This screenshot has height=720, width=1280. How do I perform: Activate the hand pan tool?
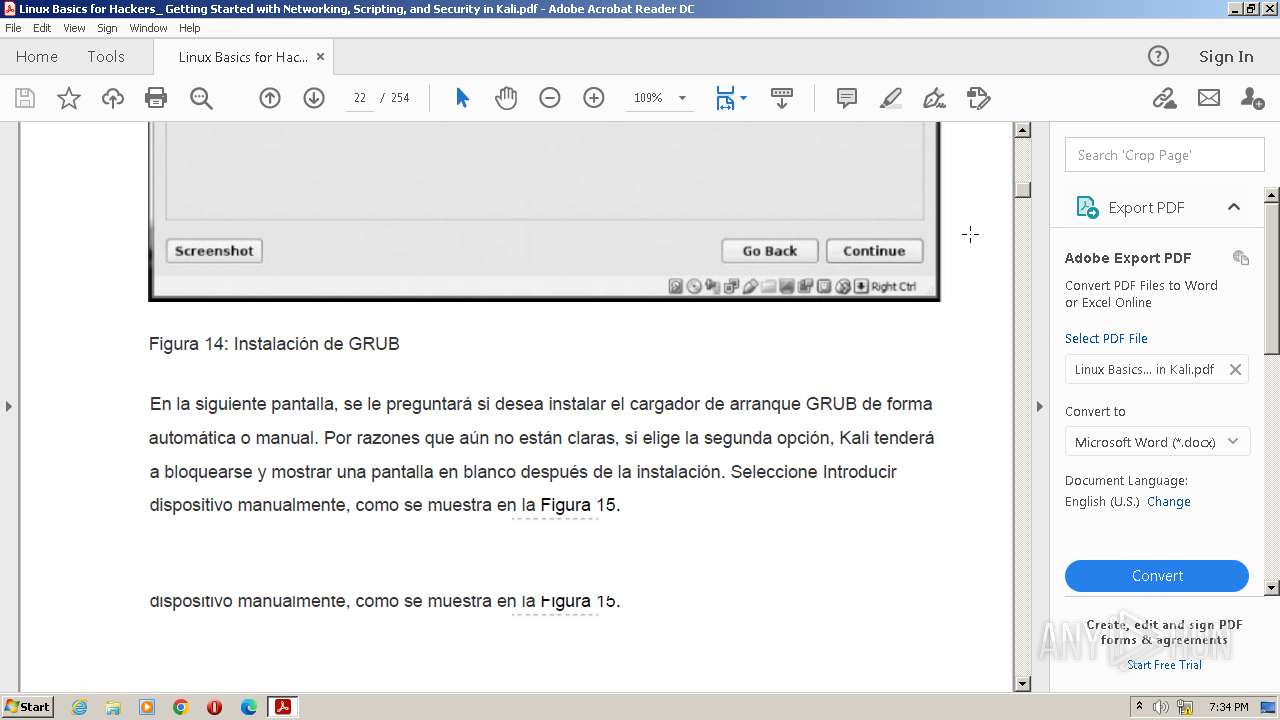coord(506,98)
